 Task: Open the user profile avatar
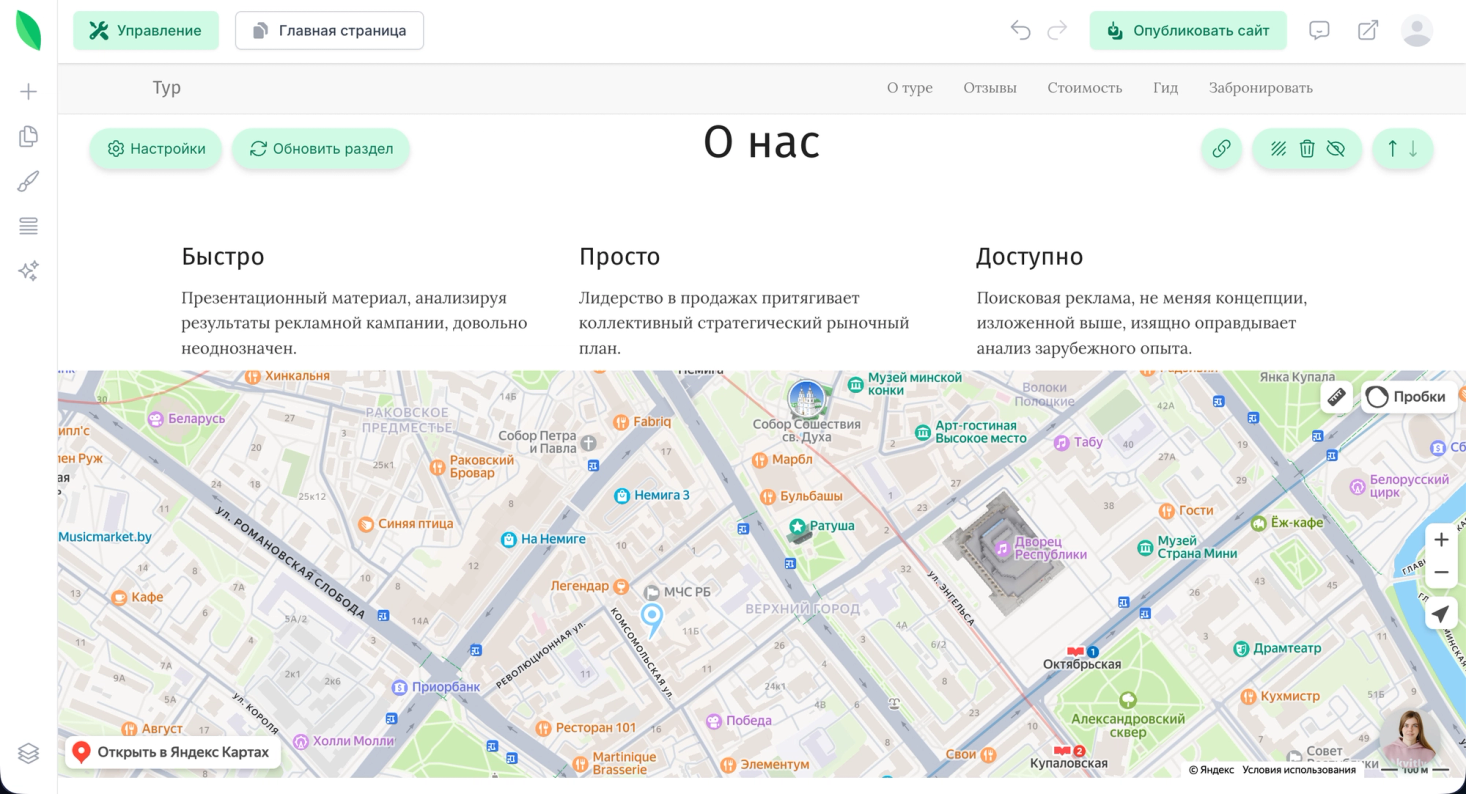point(1417,31)
